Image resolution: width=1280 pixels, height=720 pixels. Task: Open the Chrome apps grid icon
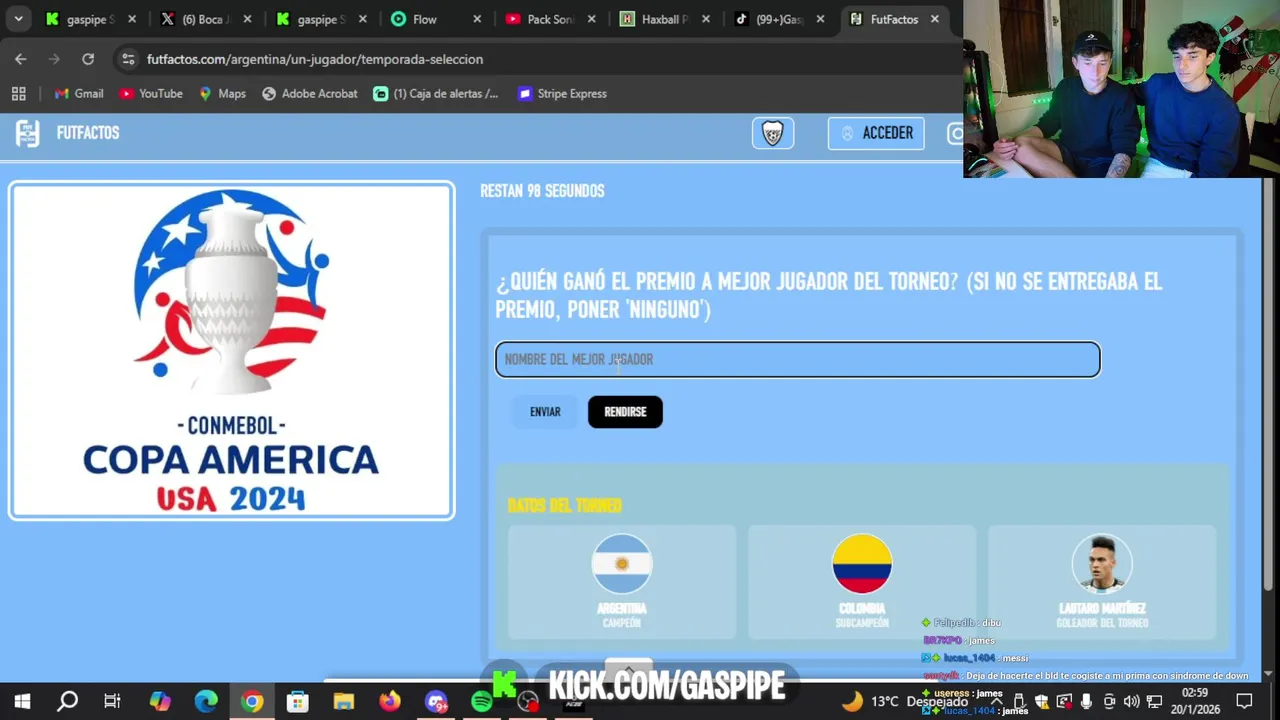[x=18, y=93]
